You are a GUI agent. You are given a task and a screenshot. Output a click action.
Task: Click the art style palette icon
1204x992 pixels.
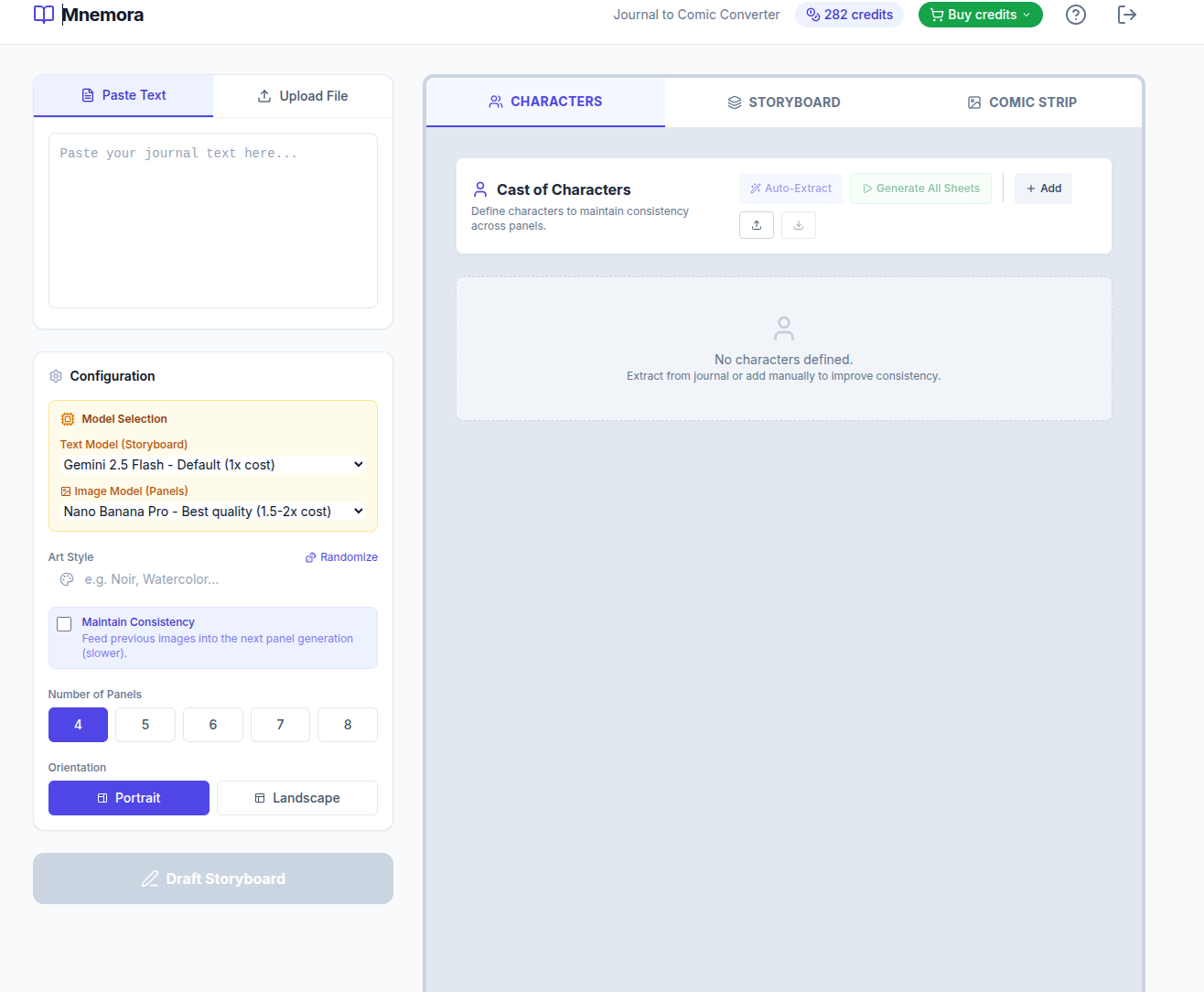coord(67,579)
